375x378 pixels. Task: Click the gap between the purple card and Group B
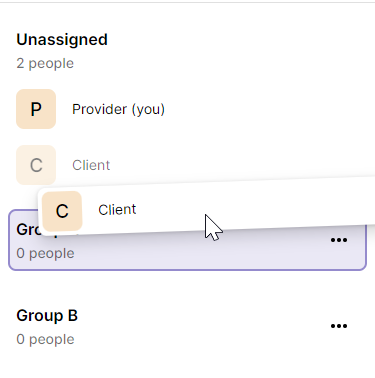tap(187, 287)
